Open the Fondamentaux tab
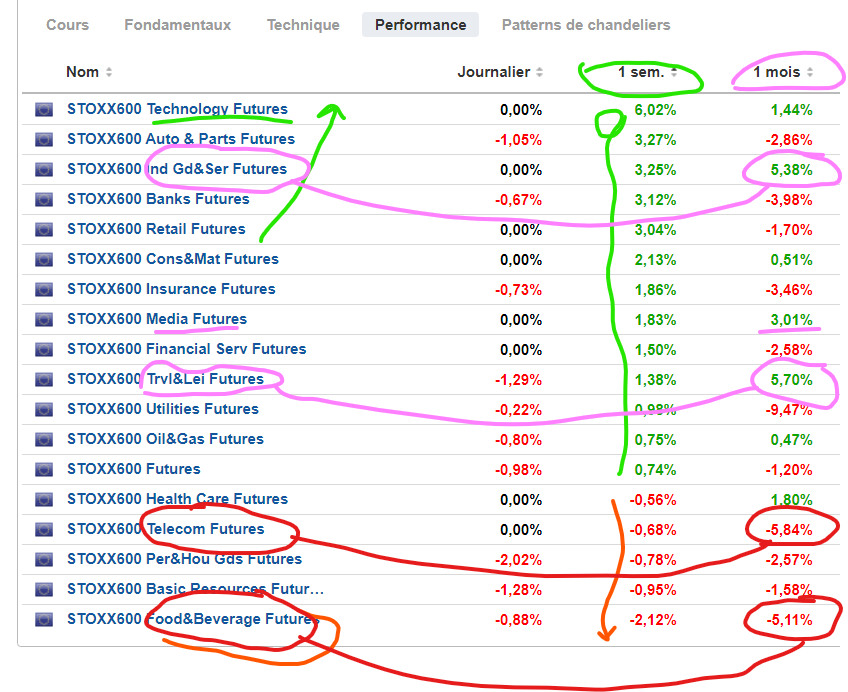 [x=177, y=25]
